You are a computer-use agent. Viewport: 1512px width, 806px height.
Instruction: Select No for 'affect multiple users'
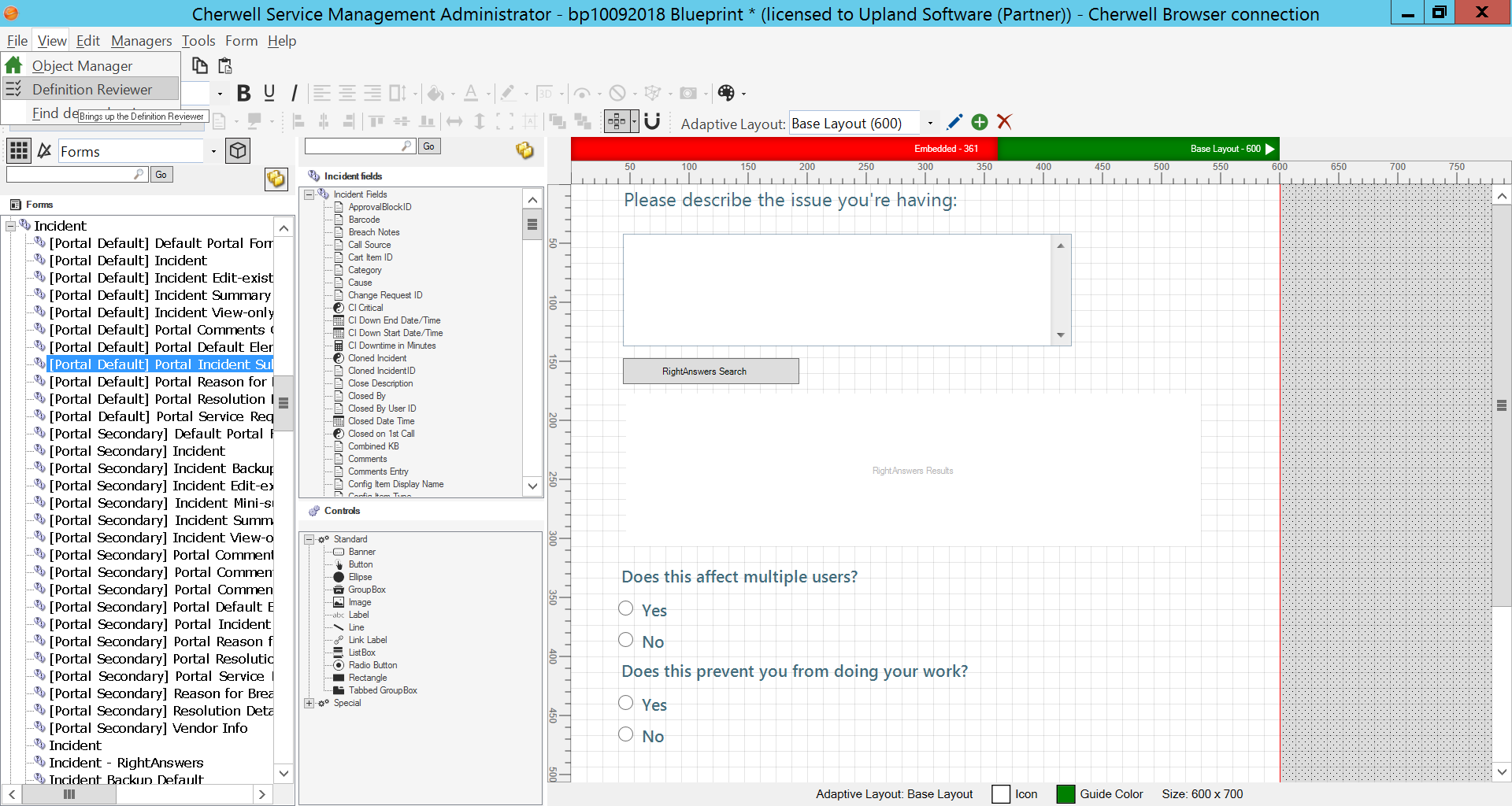[626, 640]
